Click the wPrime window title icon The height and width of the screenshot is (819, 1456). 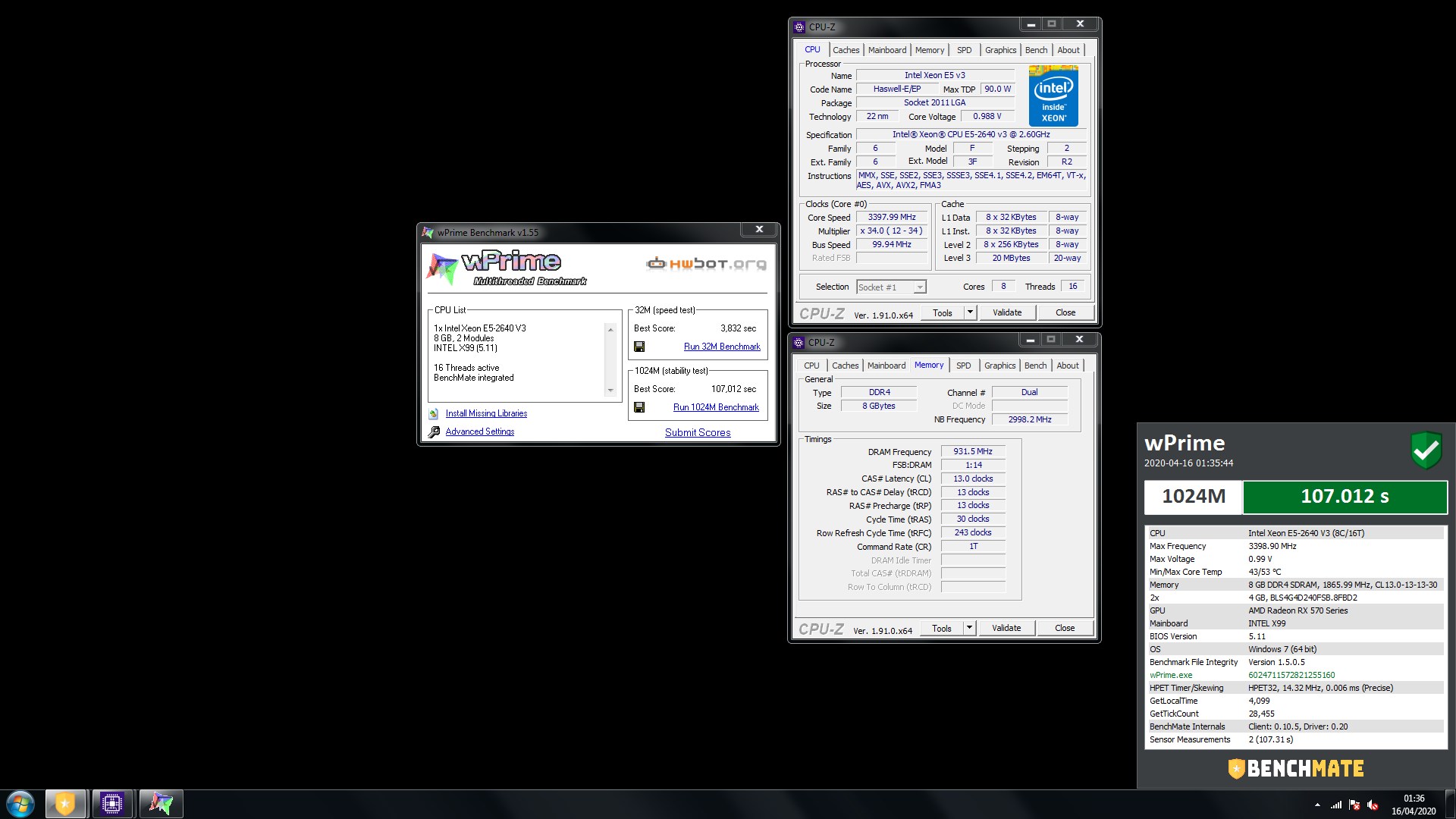click(x=428, y=233)
